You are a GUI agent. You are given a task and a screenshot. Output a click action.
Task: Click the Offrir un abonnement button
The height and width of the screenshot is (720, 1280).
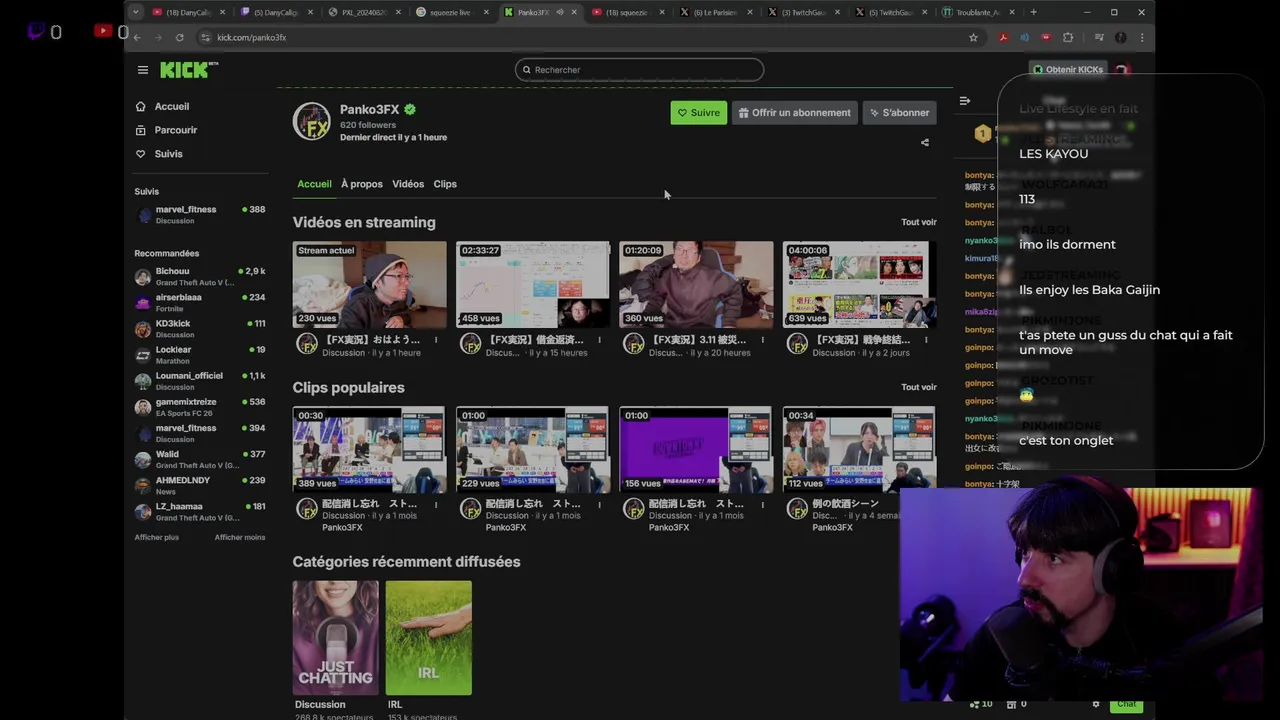pos(795,113)
